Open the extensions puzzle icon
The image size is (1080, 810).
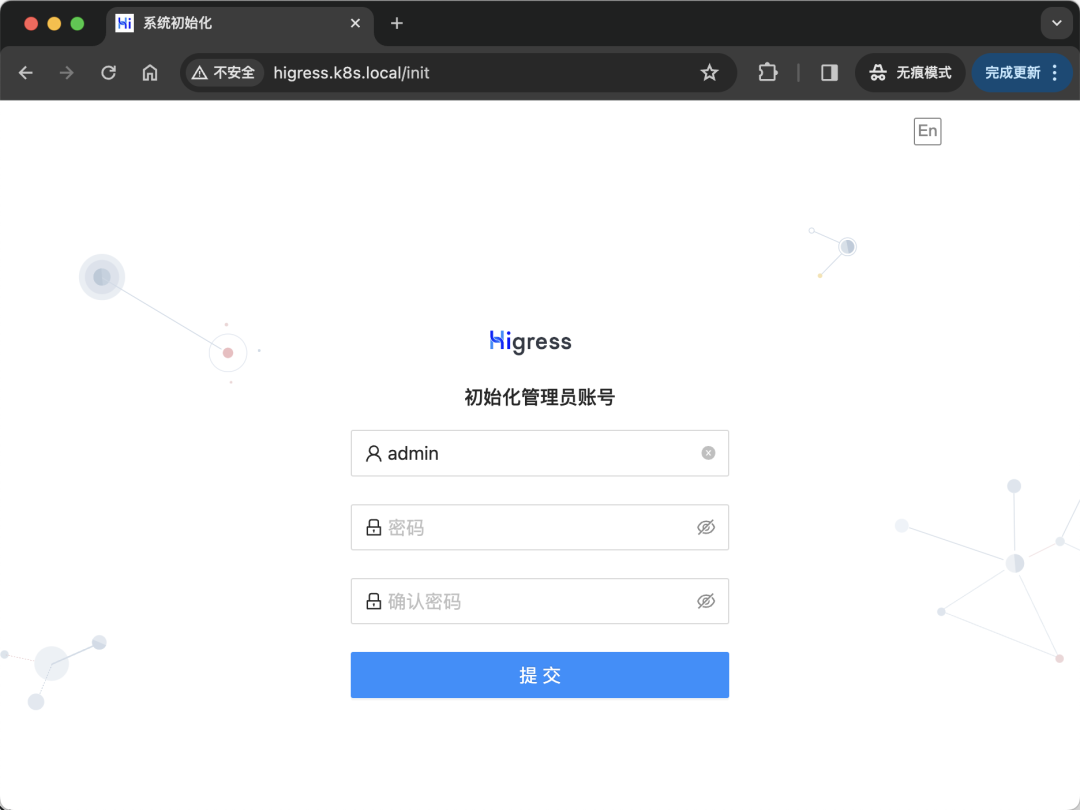tap(767, 73)
